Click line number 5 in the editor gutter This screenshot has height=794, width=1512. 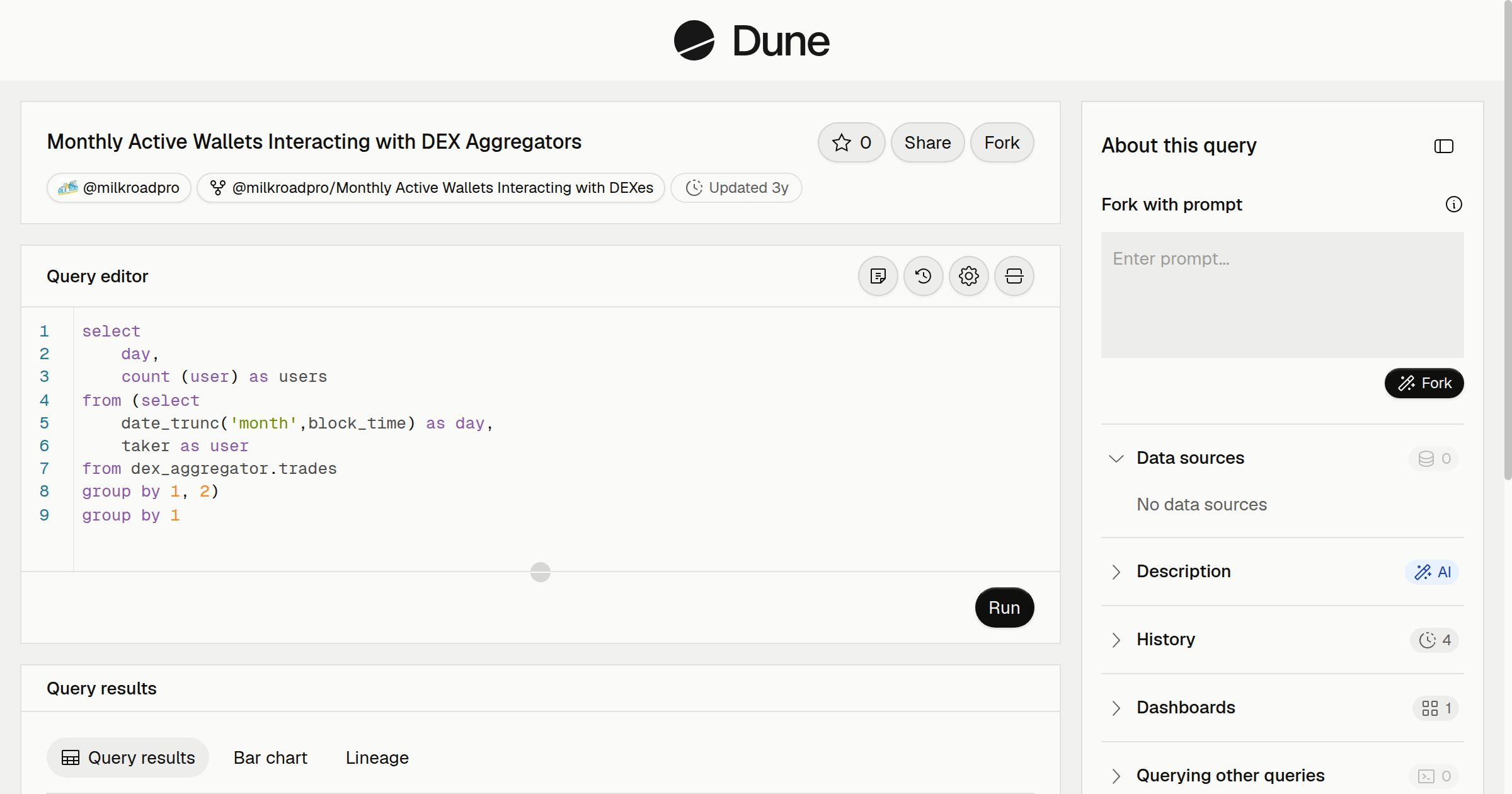click(44, 423)
